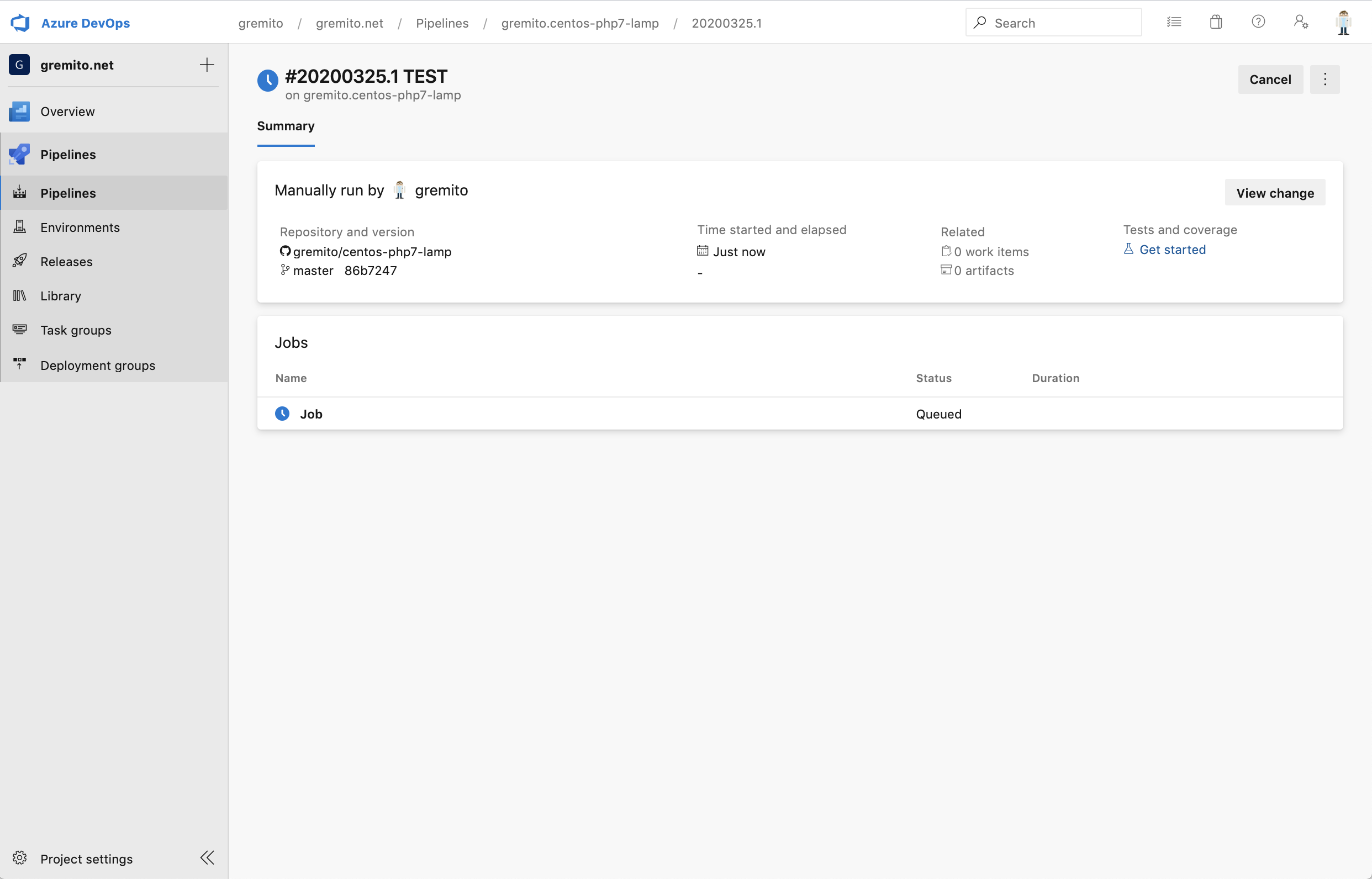Cancel the running pipeline
This screenshot has height=879, width=1372.
pos(1270,80)
